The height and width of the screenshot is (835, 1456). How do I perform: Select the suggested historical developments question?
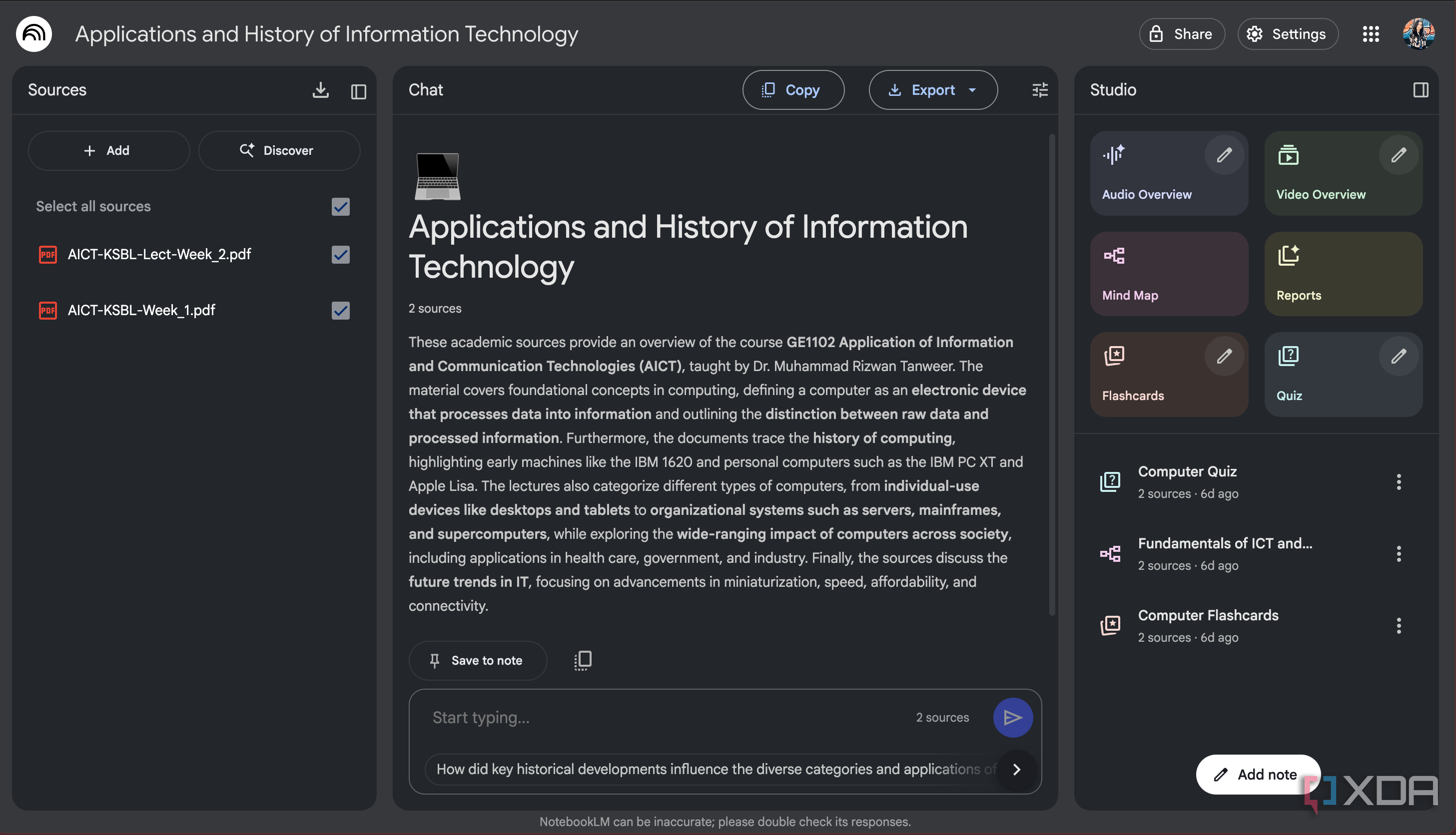click(x=712, y=769)
